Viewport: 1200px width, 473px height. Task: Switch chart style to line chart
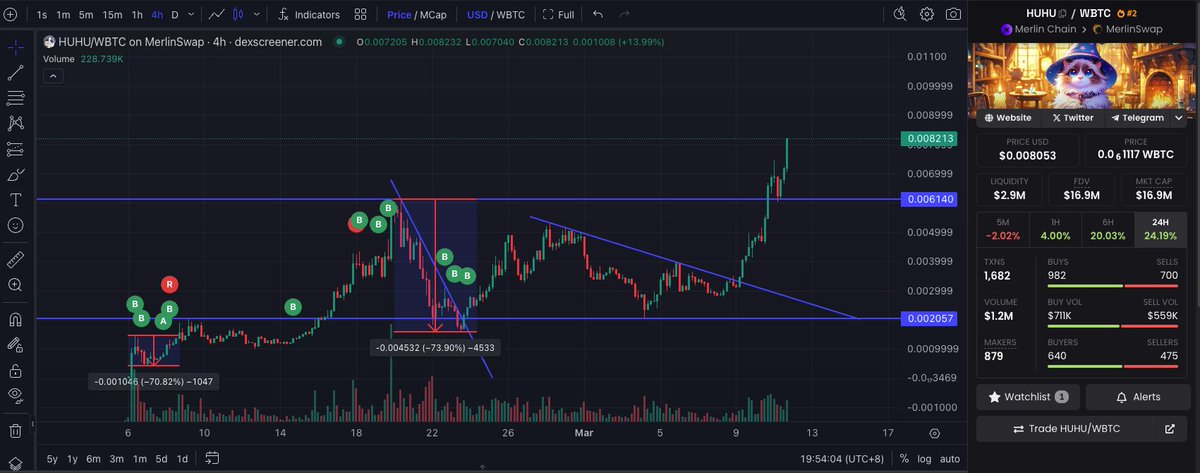click(x=218, y=15)
